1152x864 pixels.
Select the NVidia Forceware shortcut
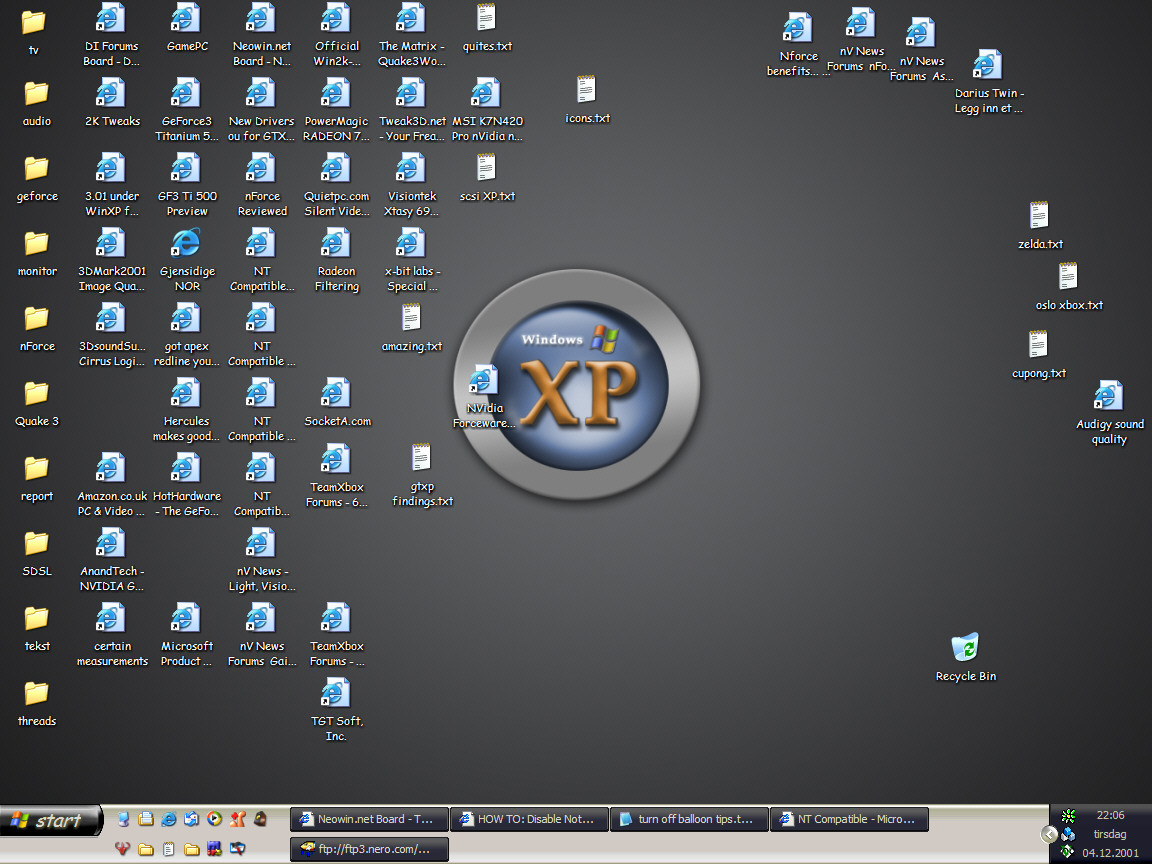pos(484,397)
